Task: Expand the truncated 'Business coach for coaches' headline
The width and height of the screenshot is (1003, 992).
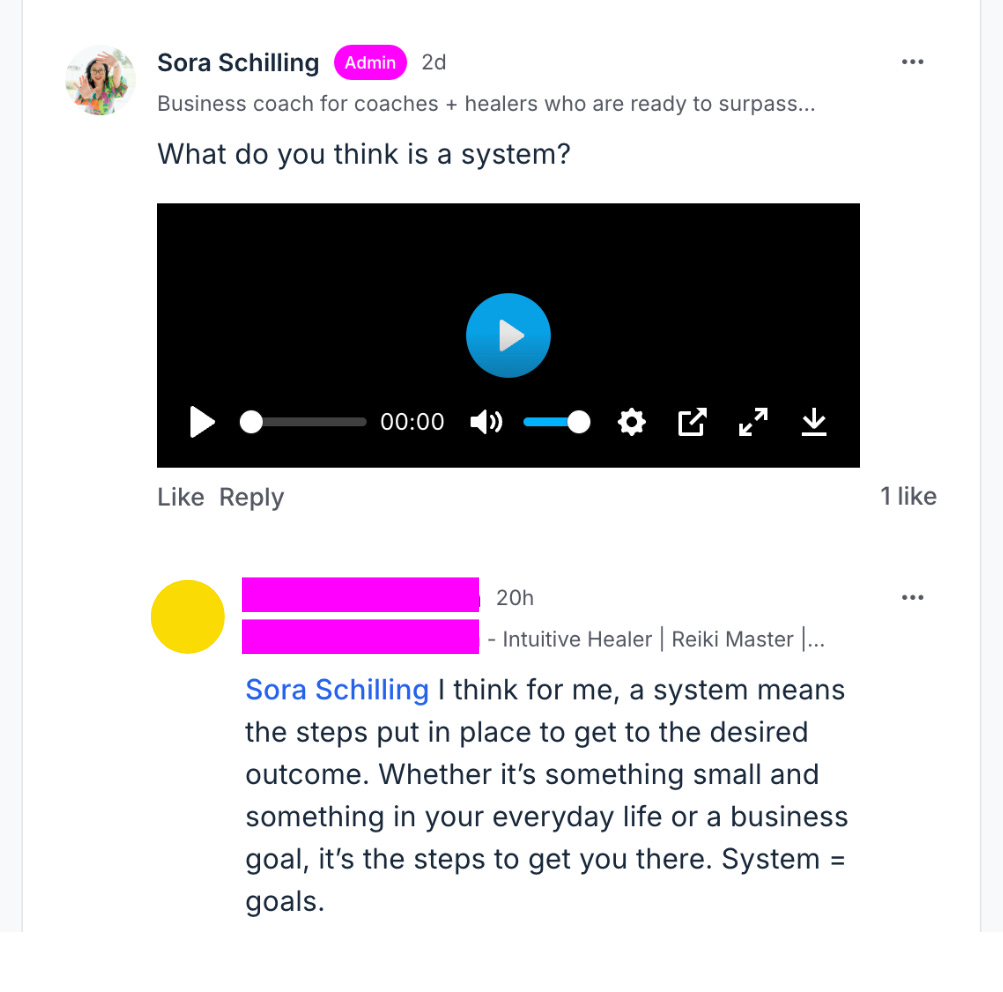Action: coord(486,104)
